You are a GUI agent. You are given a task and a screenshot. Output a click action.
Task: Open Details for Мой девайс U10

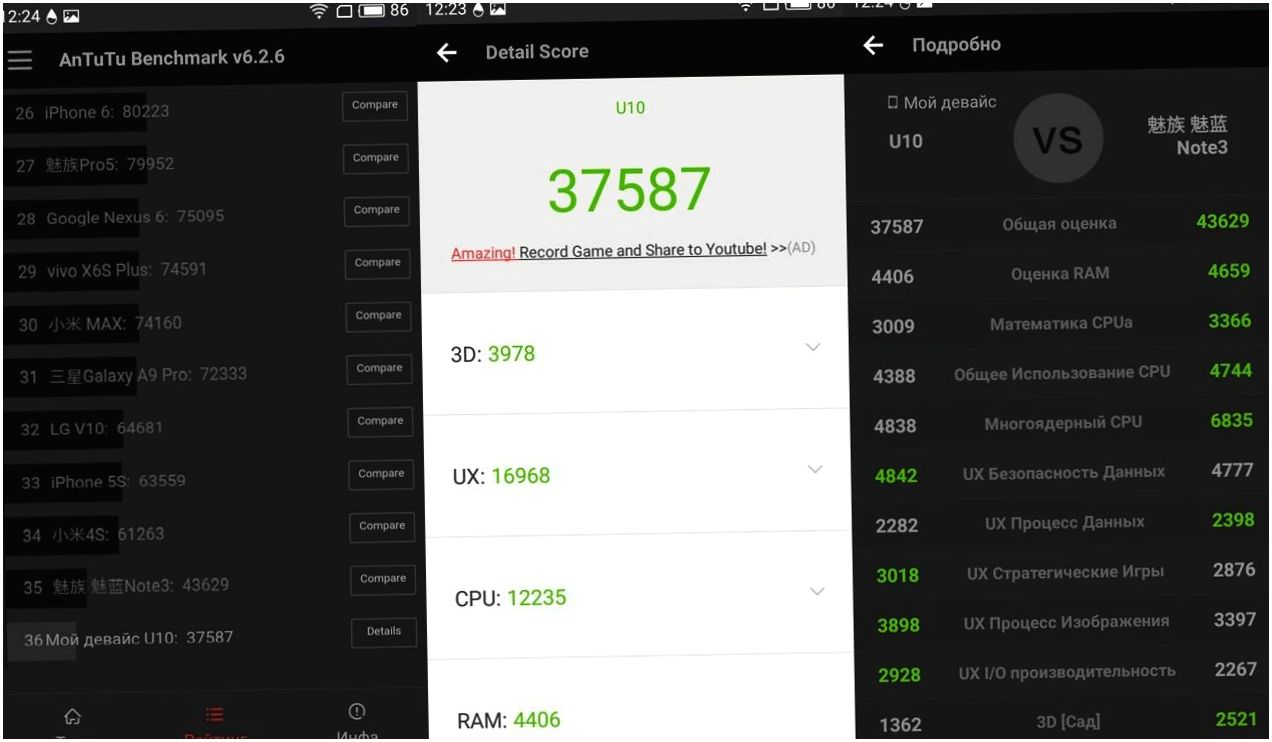(x=384, y=632)
